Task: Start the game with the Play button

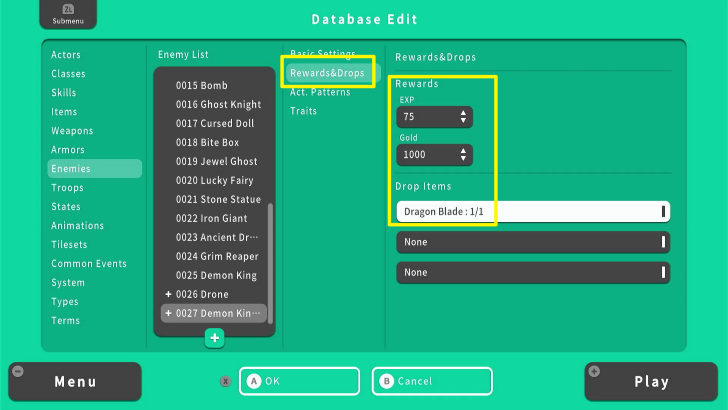Action: (651, 382)
